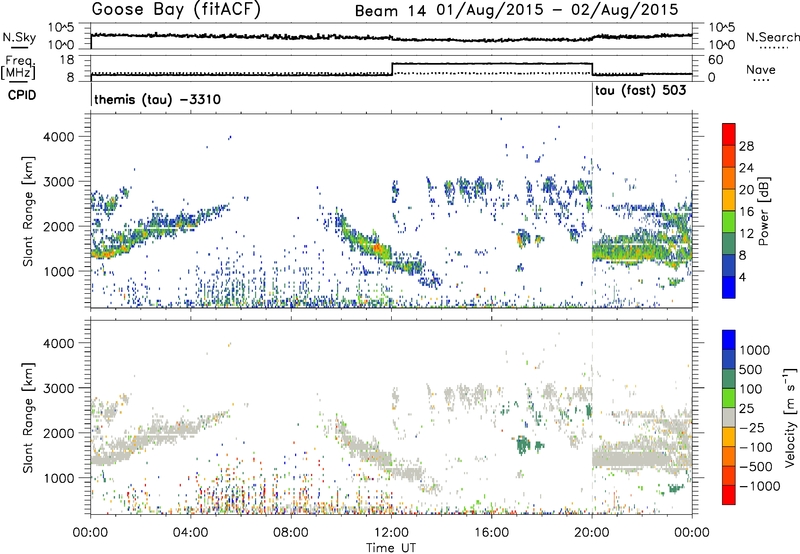Click the "4" tick on Power colorbar
The width and height of the screenshot is (800, 554).
pyautogui.click(x=743, y=277)
